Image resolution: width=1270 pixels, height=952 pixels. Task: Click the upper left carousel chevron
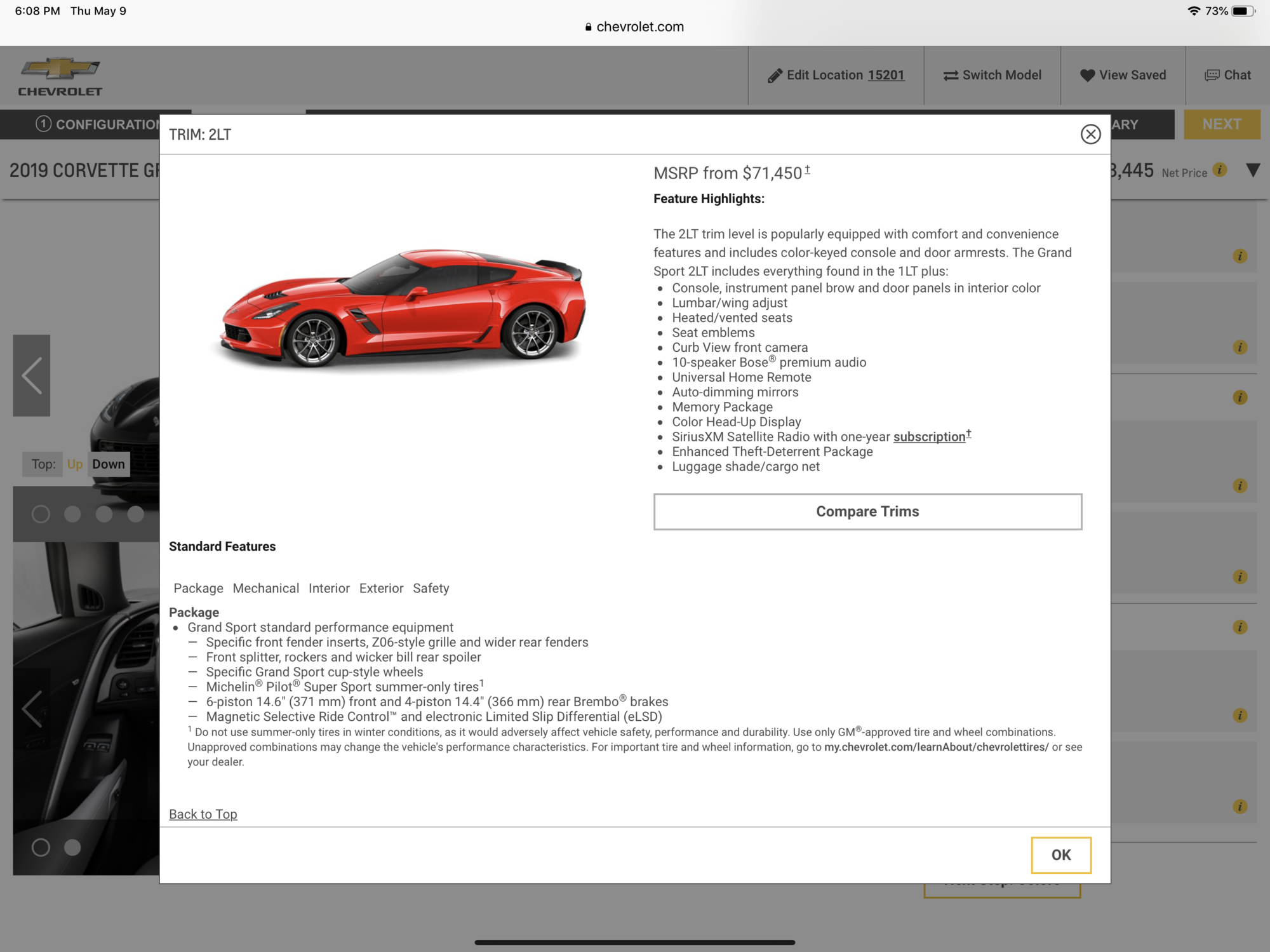pyautogui.click(x=31, y=376)
